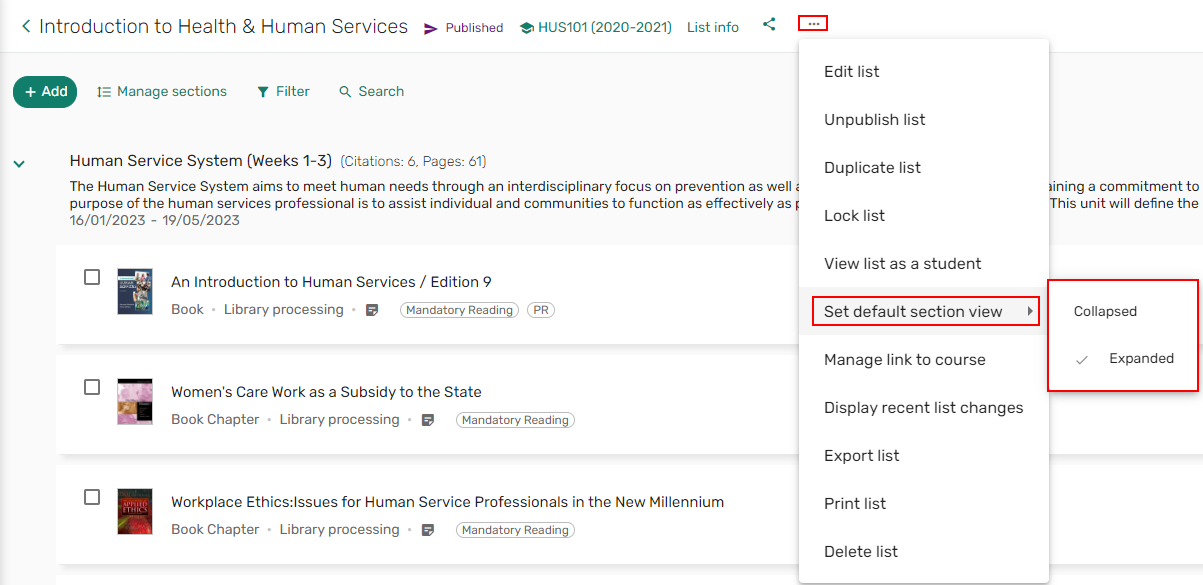Open Manage sections
Viewport: 1203px width, 585px height.
[x=162, y=92]
